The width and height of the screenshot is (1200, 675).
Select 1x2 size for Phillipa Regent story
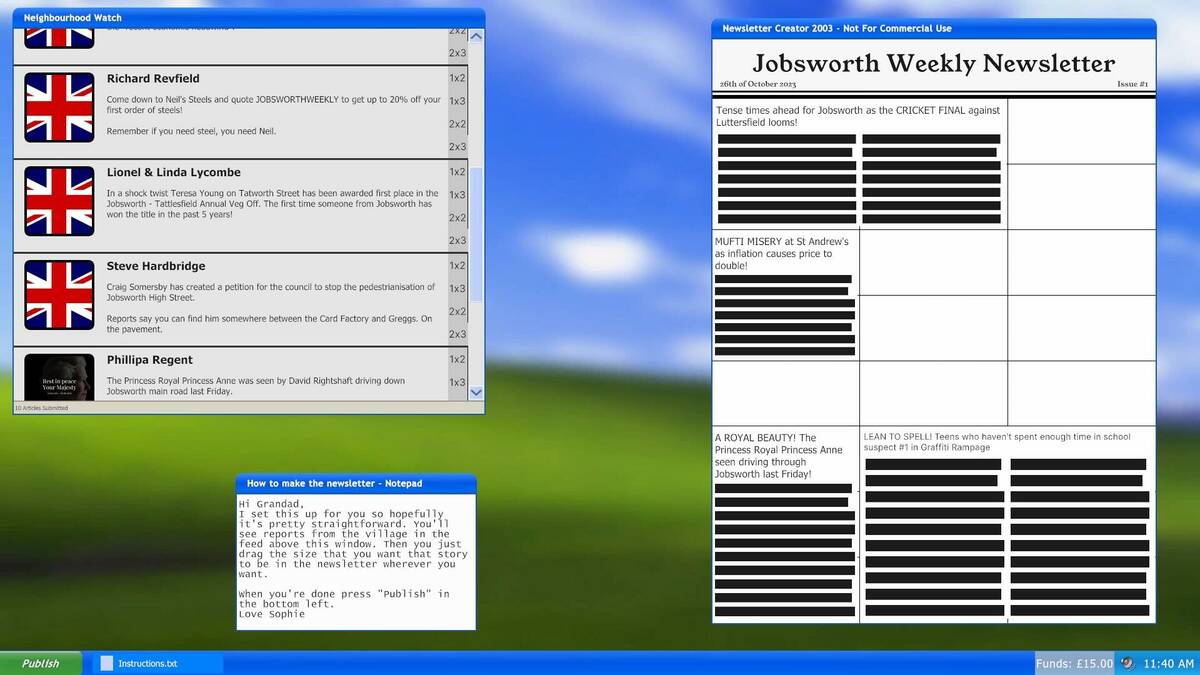click(x=457, y=359)
